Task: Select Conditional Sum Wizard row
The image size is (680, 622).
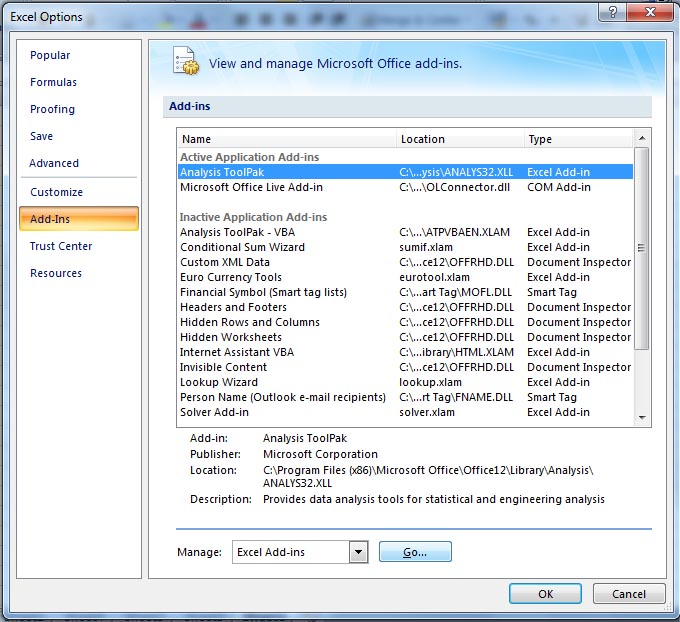Action: pyautogui.click(x=405, y=247)
